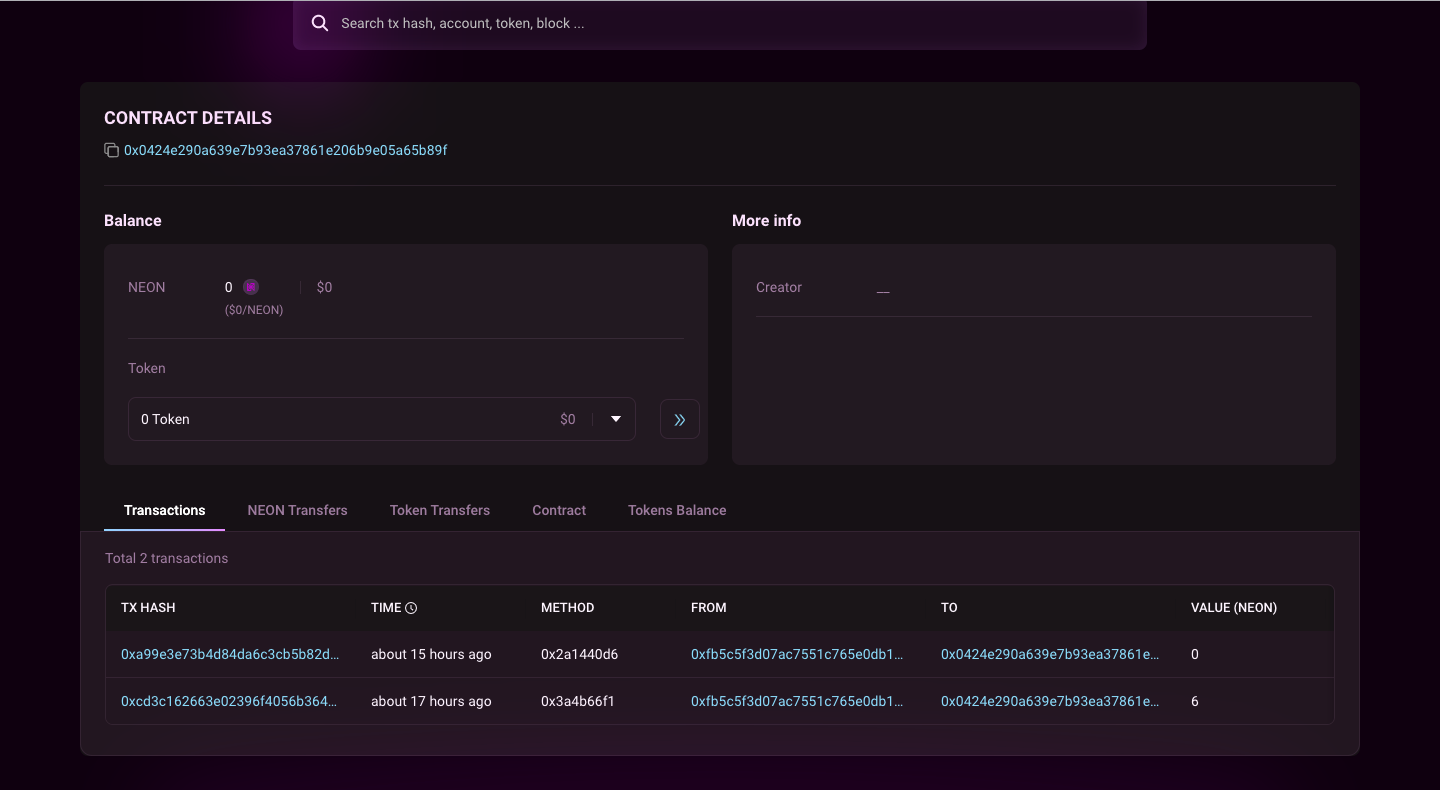Open transaction 0xa99e3e73b4d84da6c3cb5b82d...

pyautogui.click(x=229, y=654)
